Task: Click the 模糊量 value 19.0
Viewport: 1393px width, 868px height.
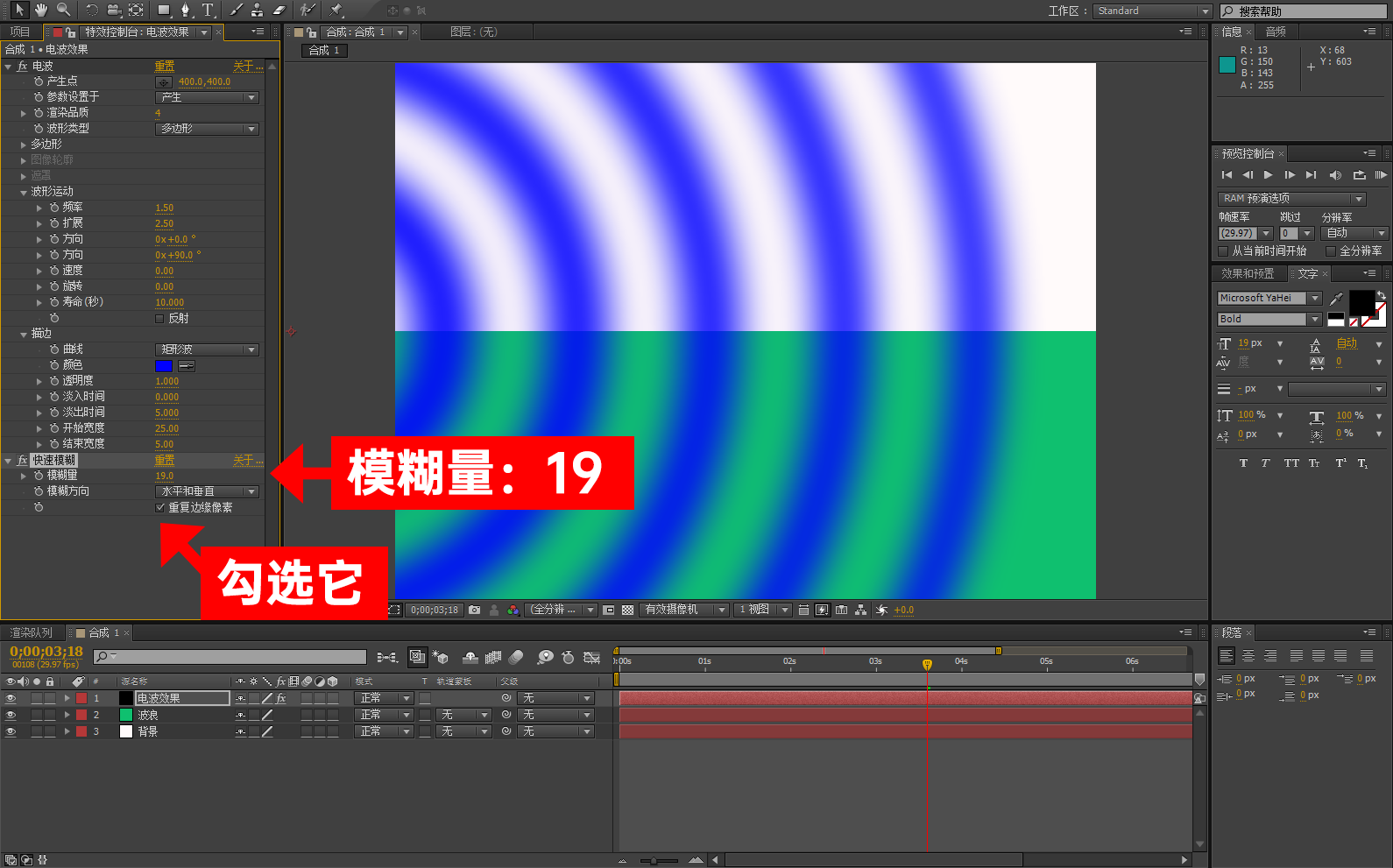Action: [x=165, y=476]
